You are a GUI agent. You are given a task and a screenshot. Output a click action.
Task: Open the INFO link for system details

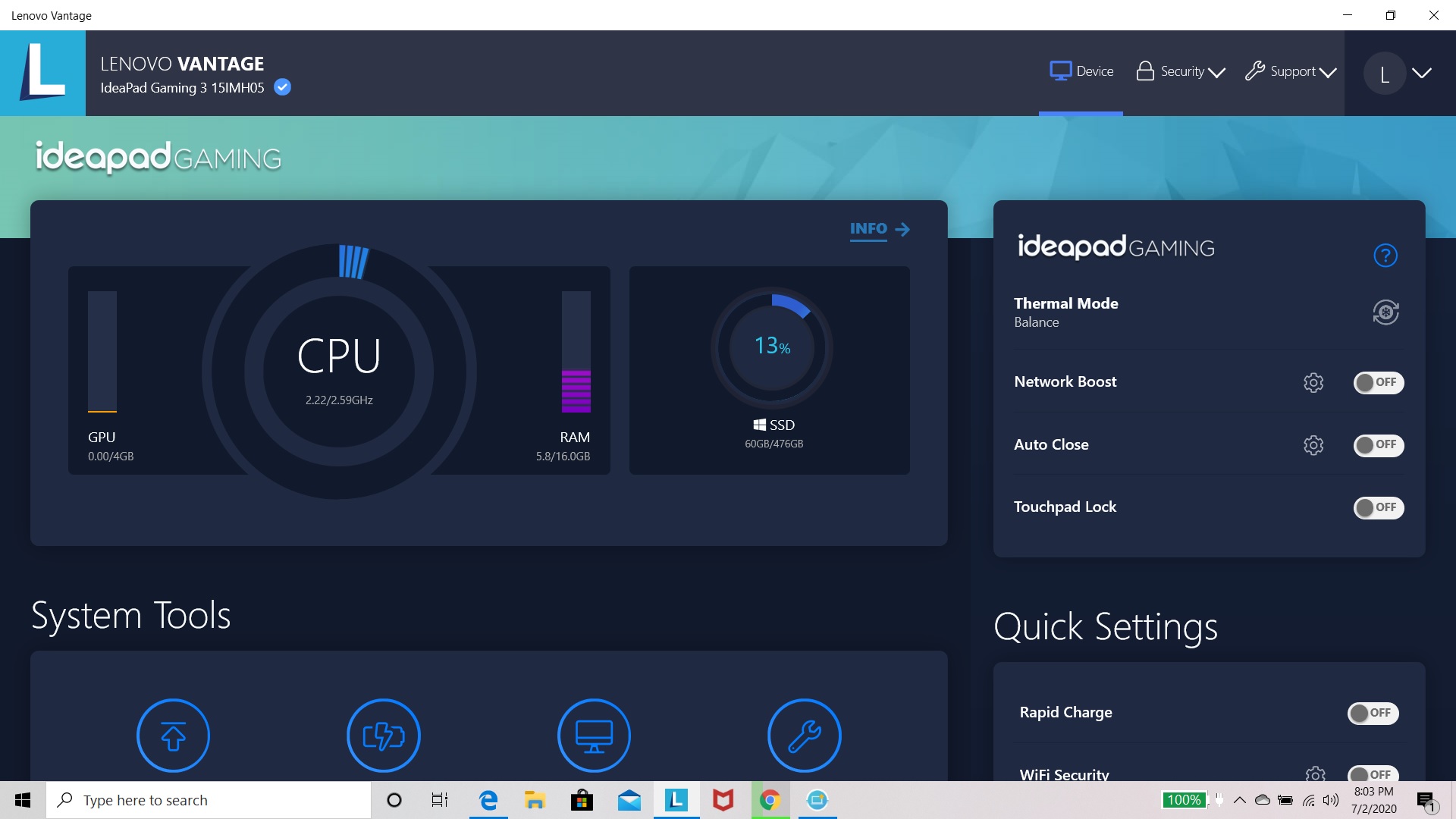point(880,229)
